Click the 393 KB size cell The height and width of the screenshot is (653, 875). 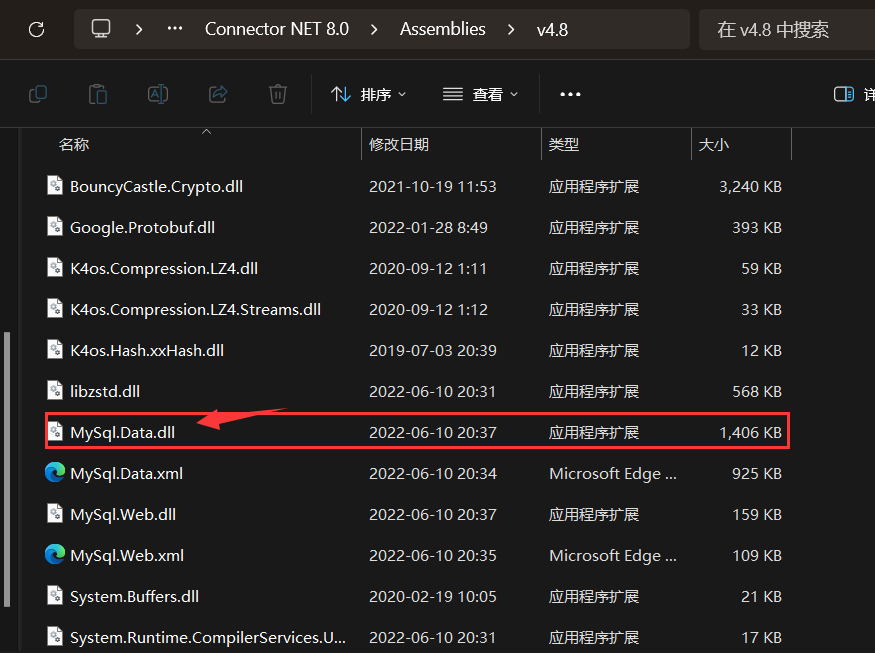tap(757, 228)
